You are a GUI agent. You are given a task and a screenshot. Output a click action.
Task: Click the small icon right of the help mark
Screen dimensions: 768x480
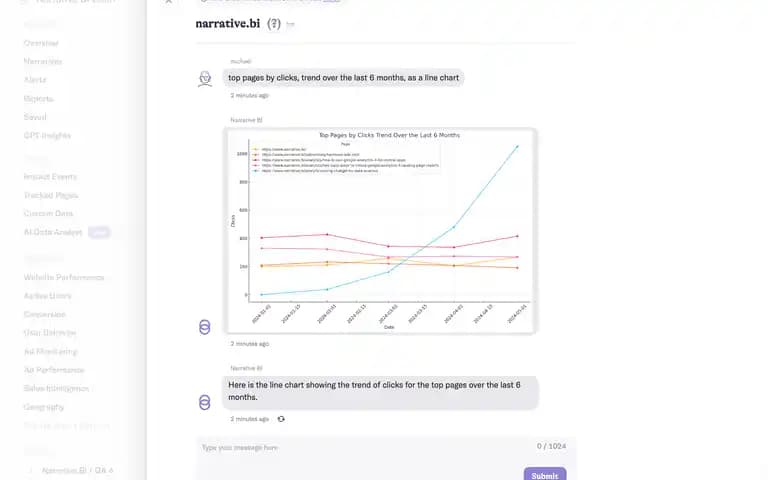[290, 24]
